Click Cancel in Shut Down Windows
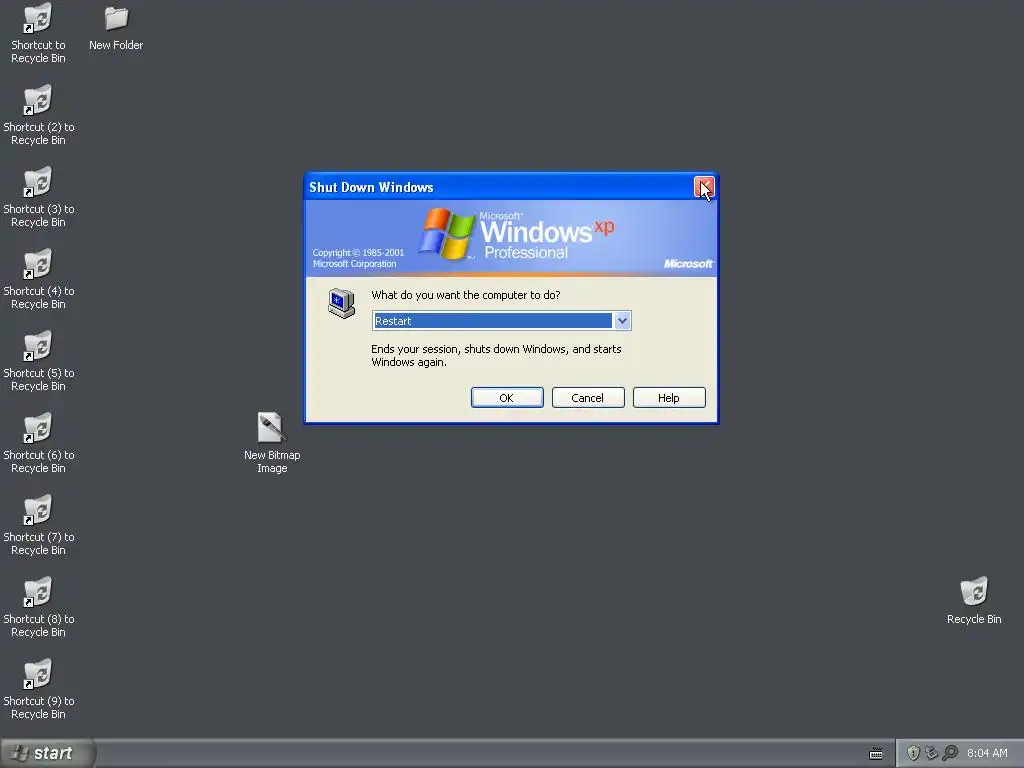The height and width of the screenshot is (768, 1024). pos(588,398)
